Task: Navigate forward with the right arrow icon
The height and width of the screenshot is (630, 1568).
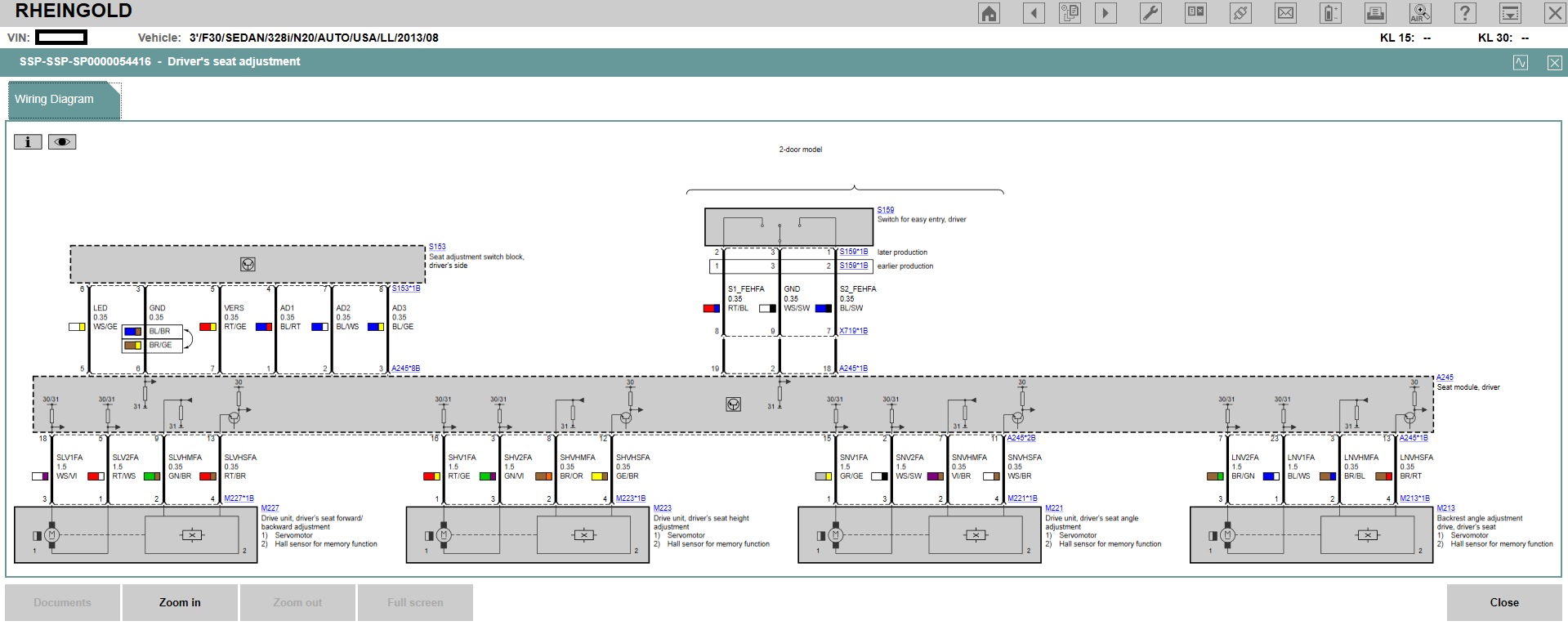Action: tap(1106, 13)
